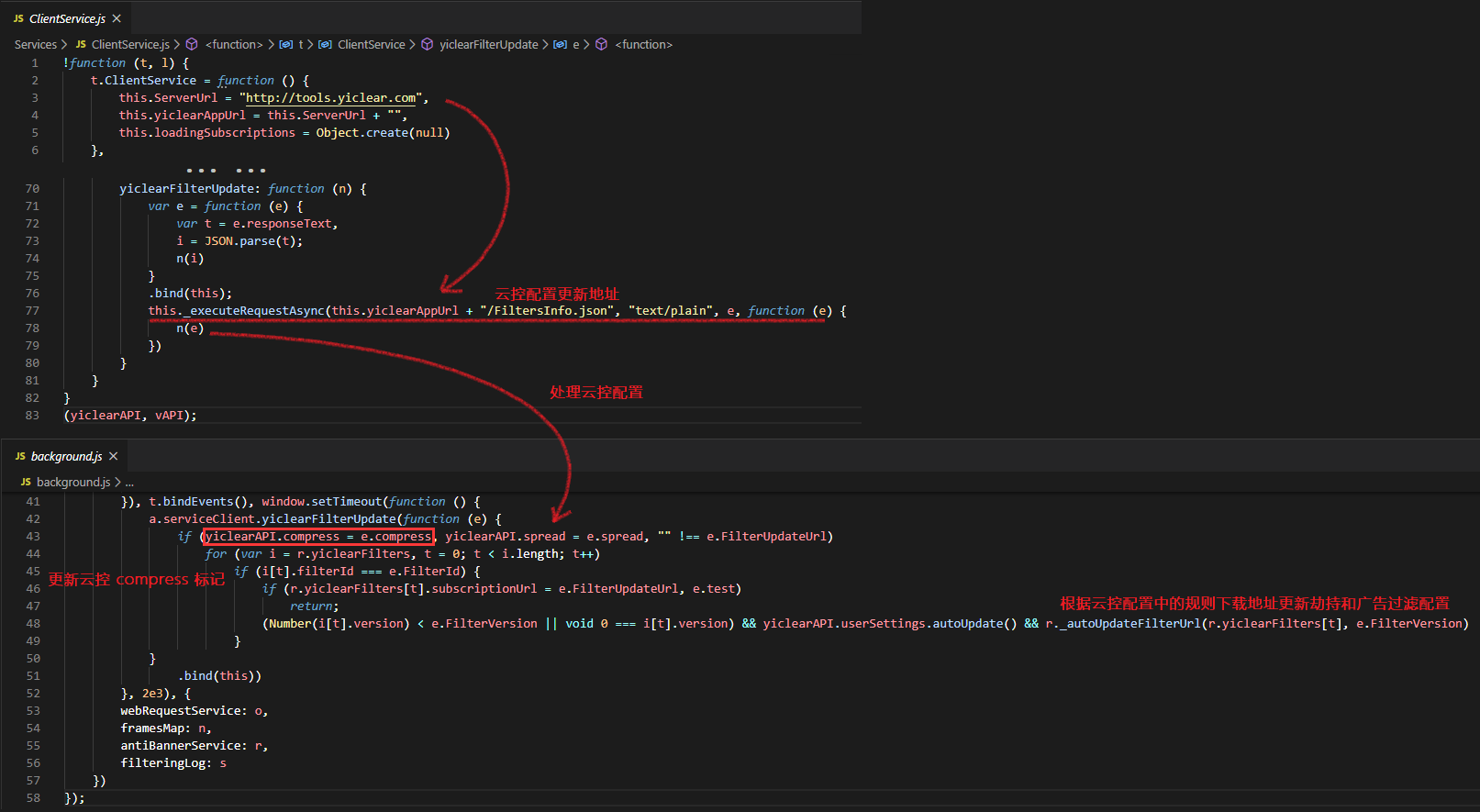1480x812 pixels.
Task: Click the variable icon before ClientService breadcrumb
Action: pyautogui.click(x=325, y=44)
